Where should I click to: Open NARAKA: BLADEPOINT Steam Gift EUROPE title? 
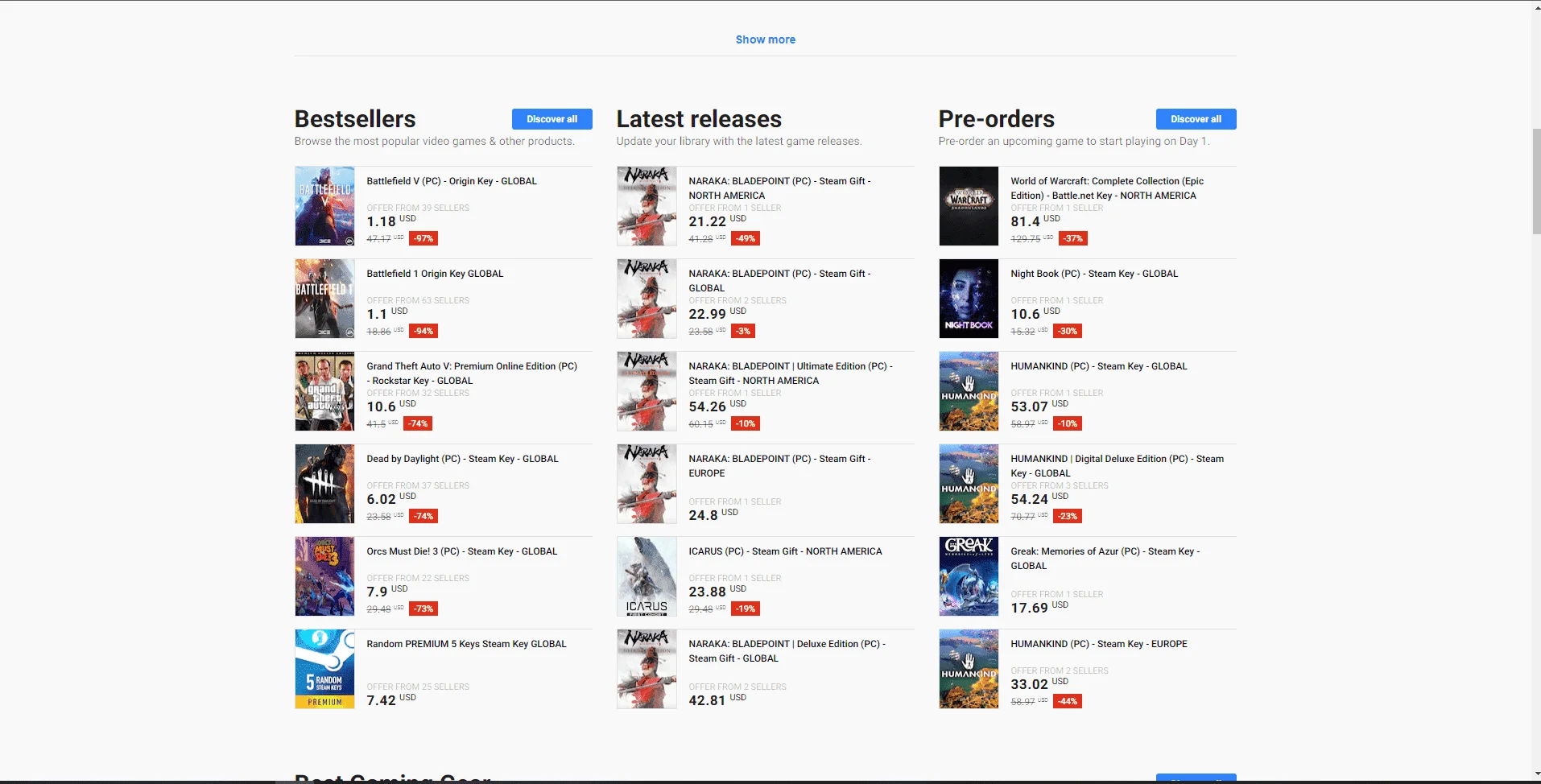coord(779,466)
